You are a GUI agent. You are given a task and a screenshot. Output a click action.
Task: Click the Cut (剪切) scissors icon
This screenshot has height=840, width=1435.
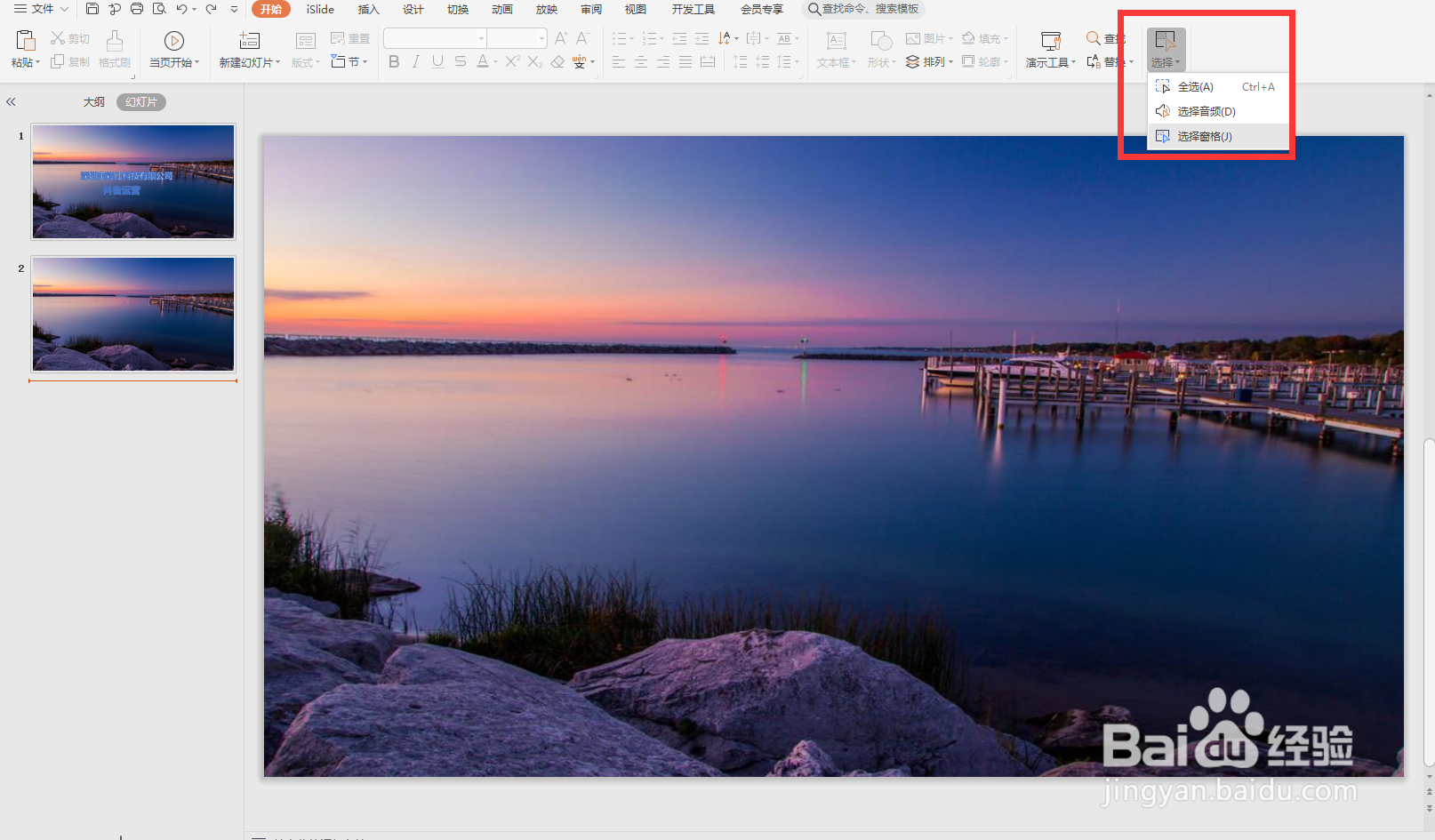[58, 38]
